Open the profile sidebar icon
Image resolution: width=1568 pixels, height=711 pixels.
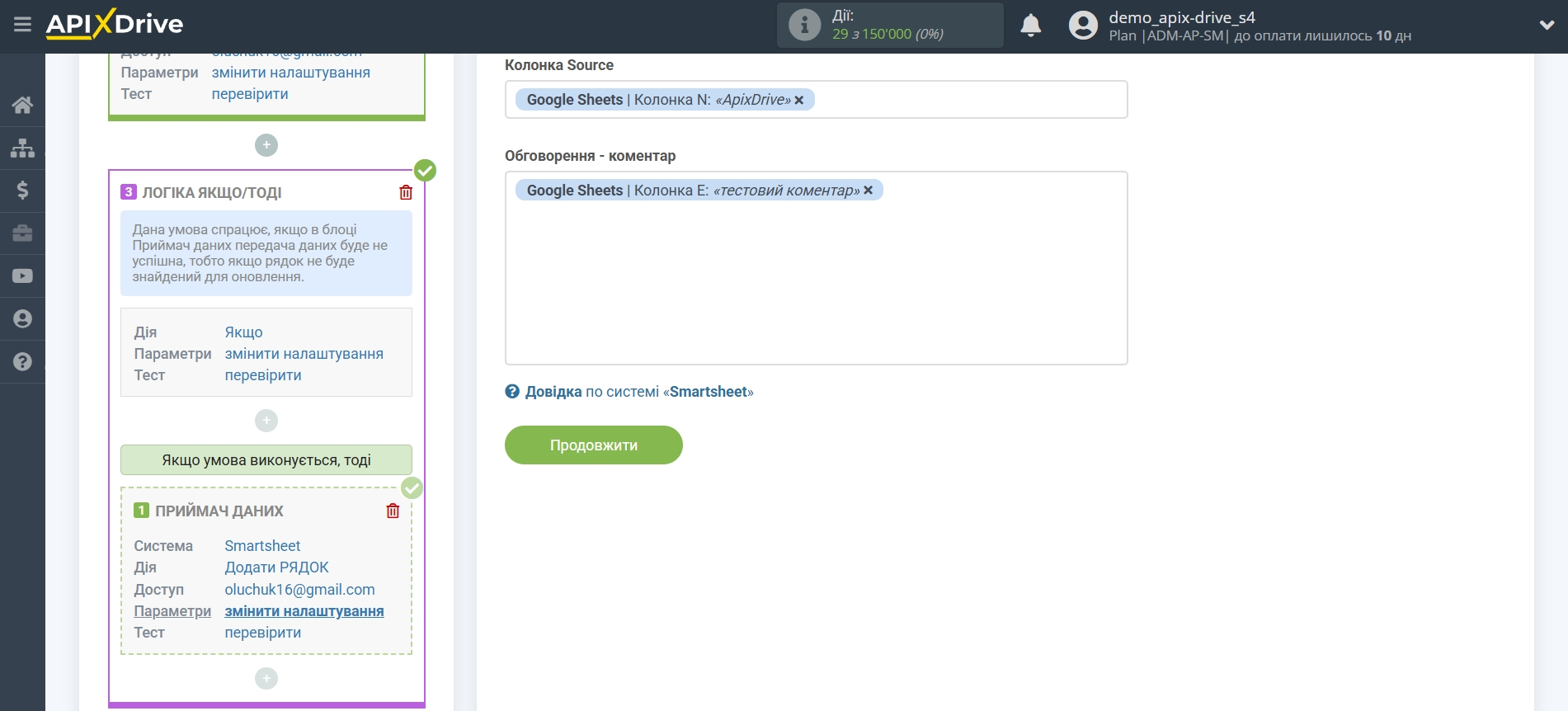pos(22,319)
